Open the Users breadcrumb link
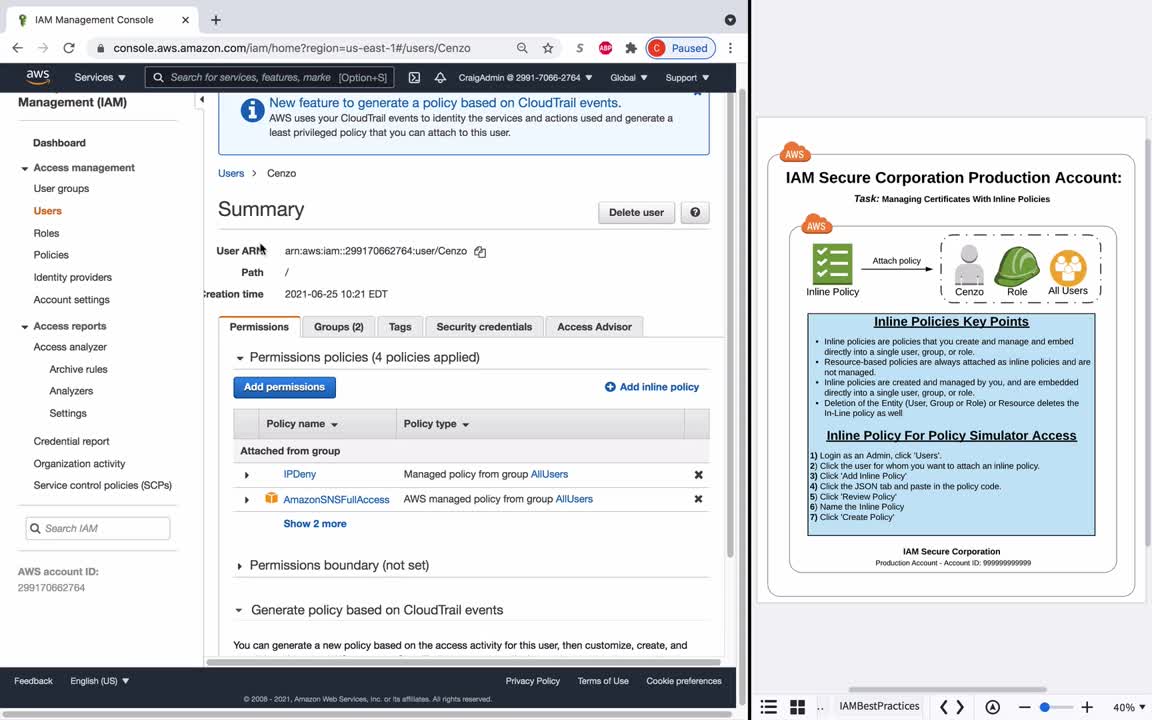Screen dimensions: 1152x720 pyautogui.click(x=231, y=173)
